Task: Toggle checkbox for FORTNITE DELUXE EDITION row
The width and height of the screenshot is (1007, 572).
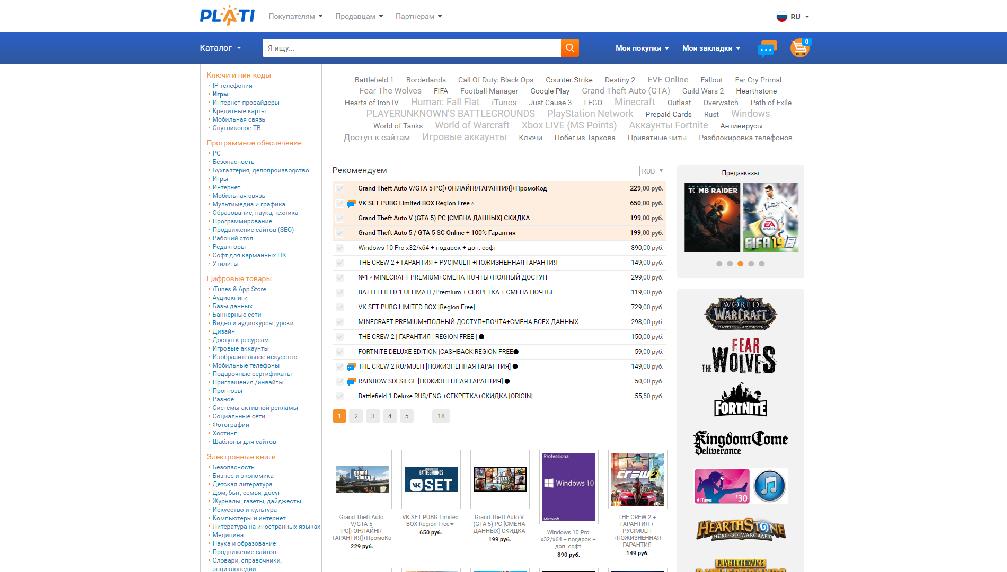Action: (x=340, y=352)
